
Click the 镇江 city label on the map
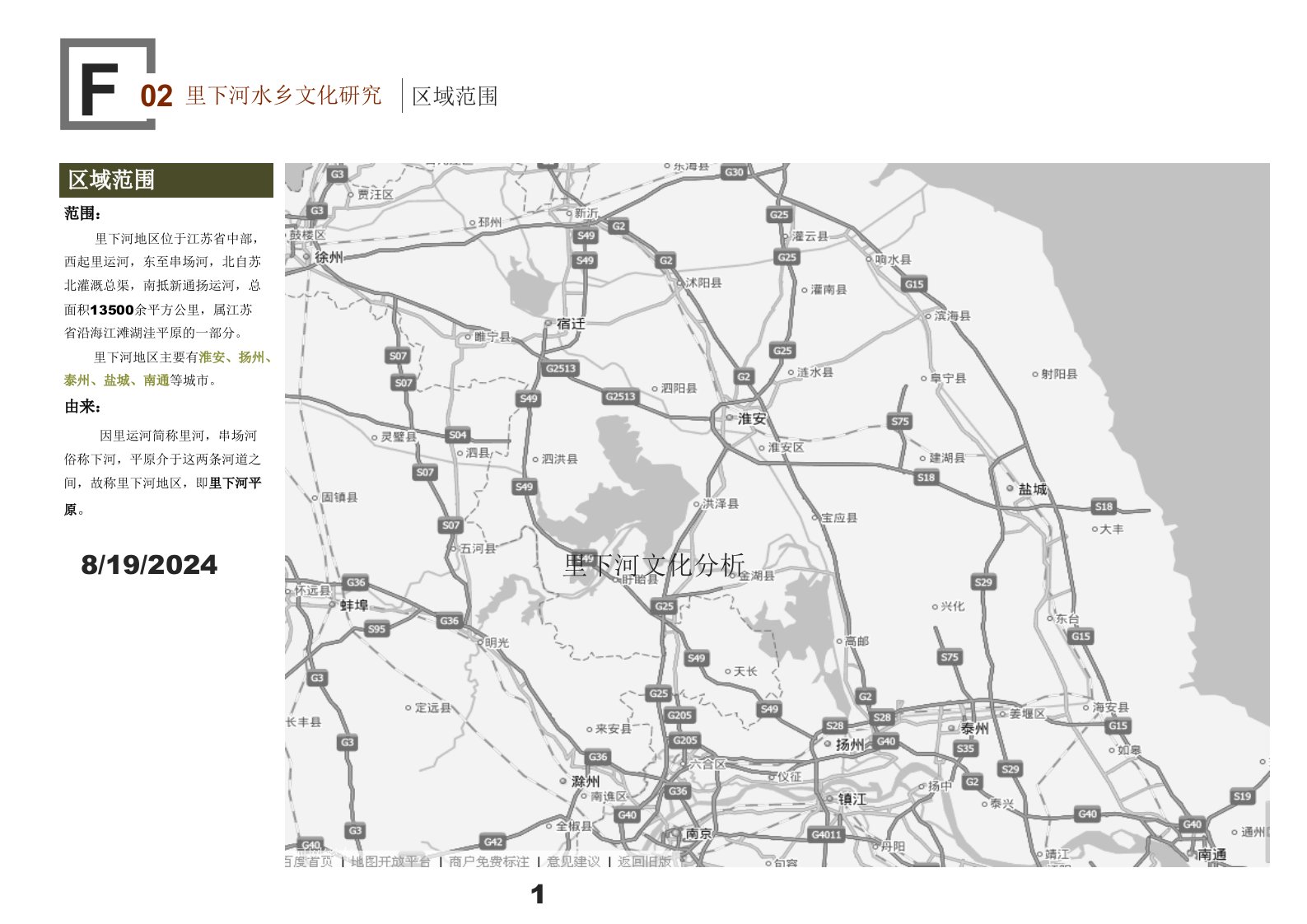[852, 799]
